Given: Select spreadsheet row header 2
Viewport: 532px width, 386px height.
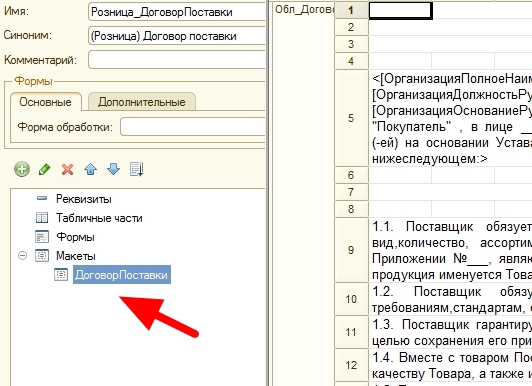Looking at the screenshot, I should click(351, 27).
